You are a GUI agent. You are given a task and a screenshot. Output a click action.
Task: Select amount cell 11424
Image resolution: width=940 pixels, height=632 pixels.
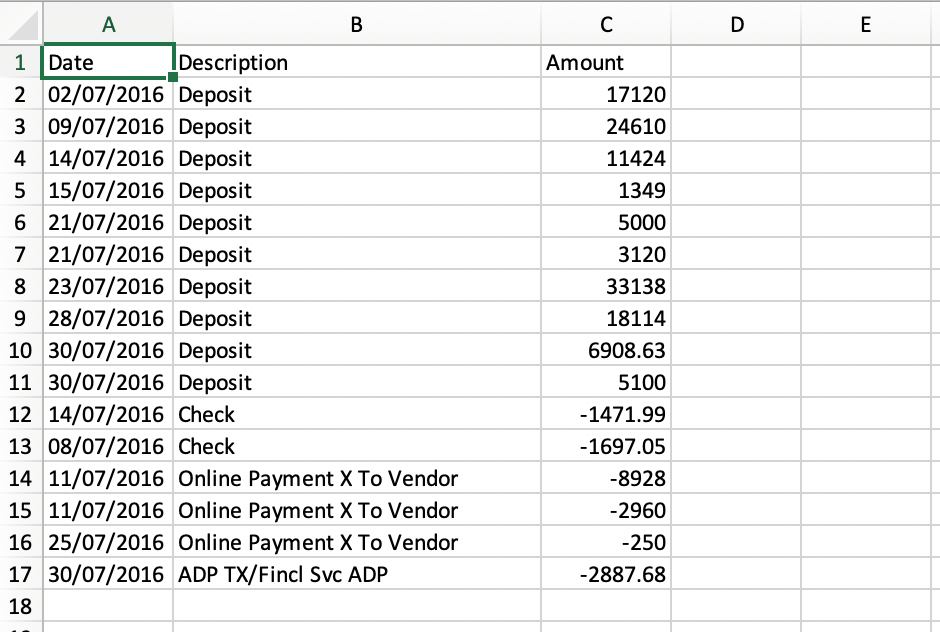pos(606,158)
